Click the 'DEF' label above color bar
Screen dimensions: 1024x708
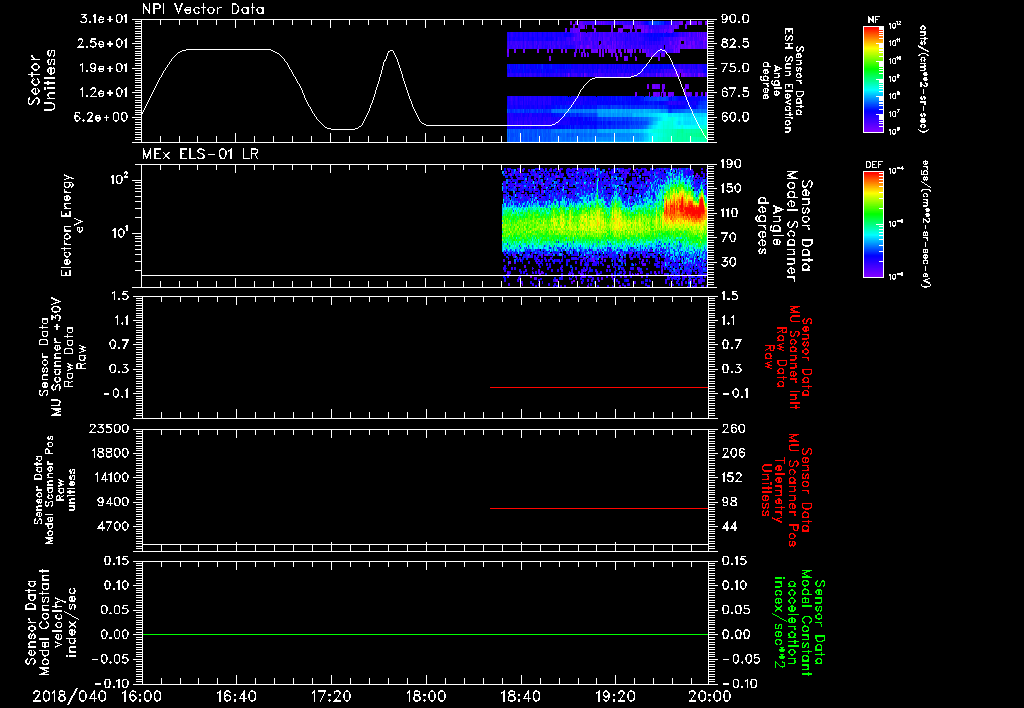pyautogui.click(x=873, y=165)
